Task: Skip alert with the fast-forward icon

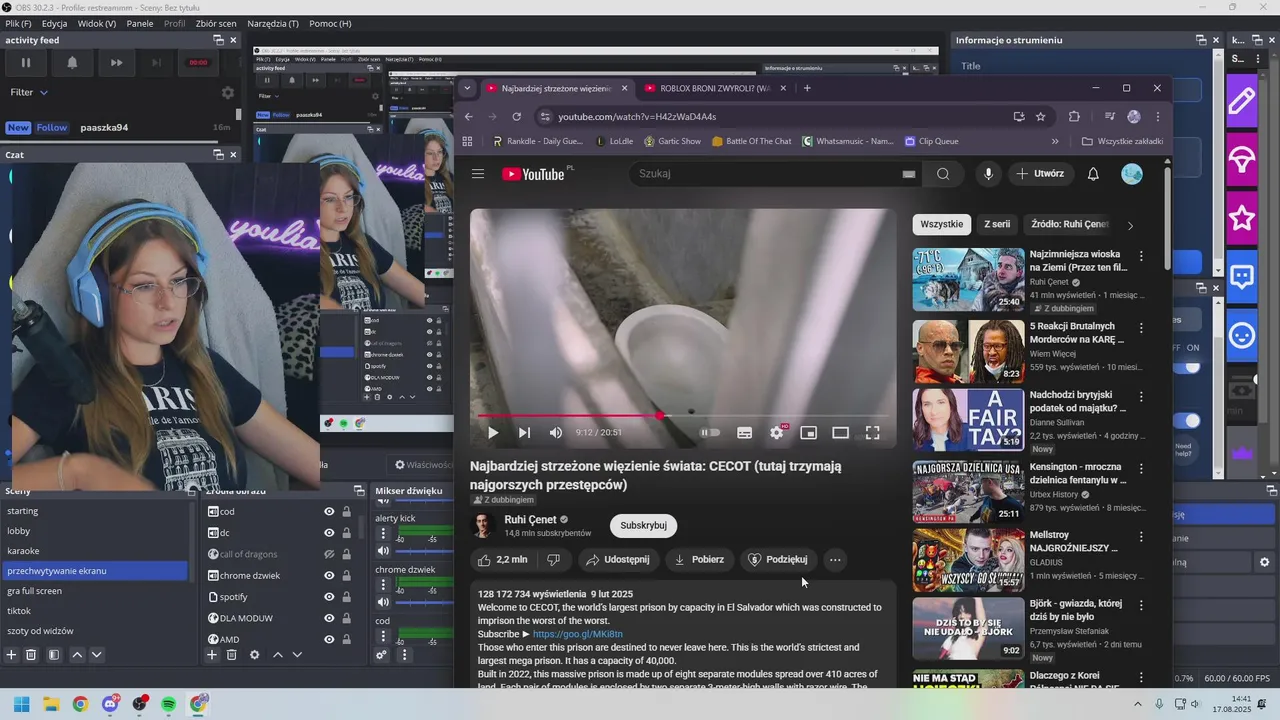Action: (117, 62)
